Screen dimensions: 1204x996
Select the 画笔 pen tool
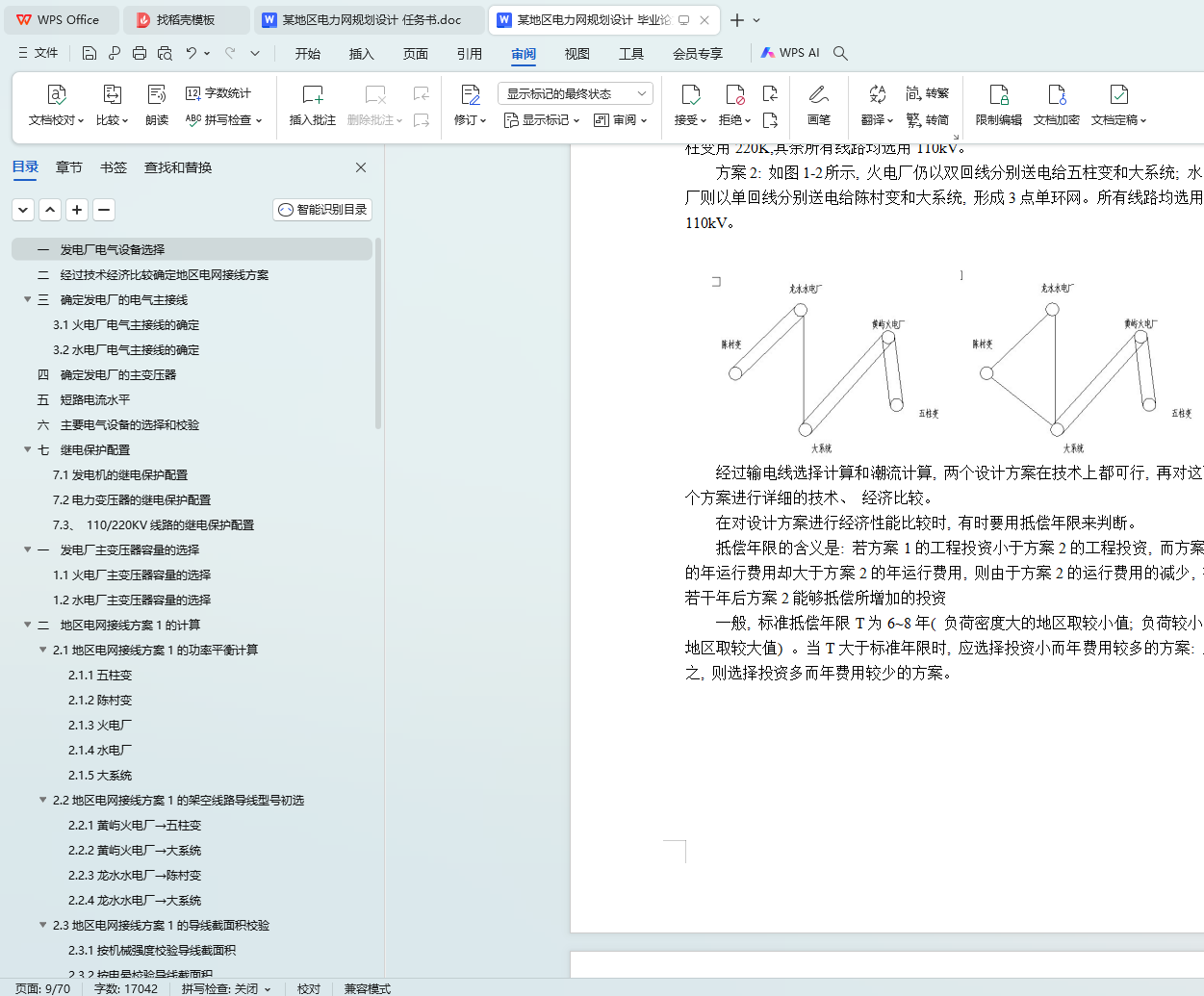point(819,106)
